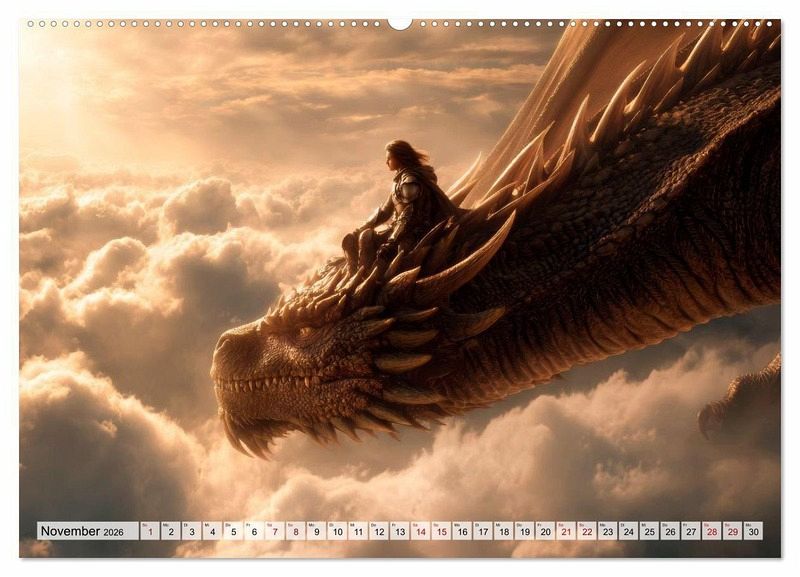800x577 pixels.
Task: Select day 29 in the calendar strip
Action: [x=732, y=531]
